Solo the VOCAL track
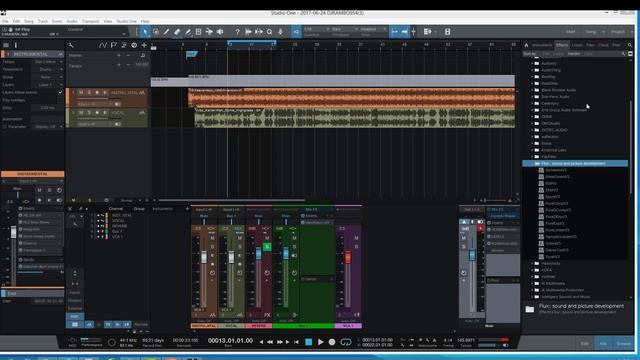 [x=89, y=112]
